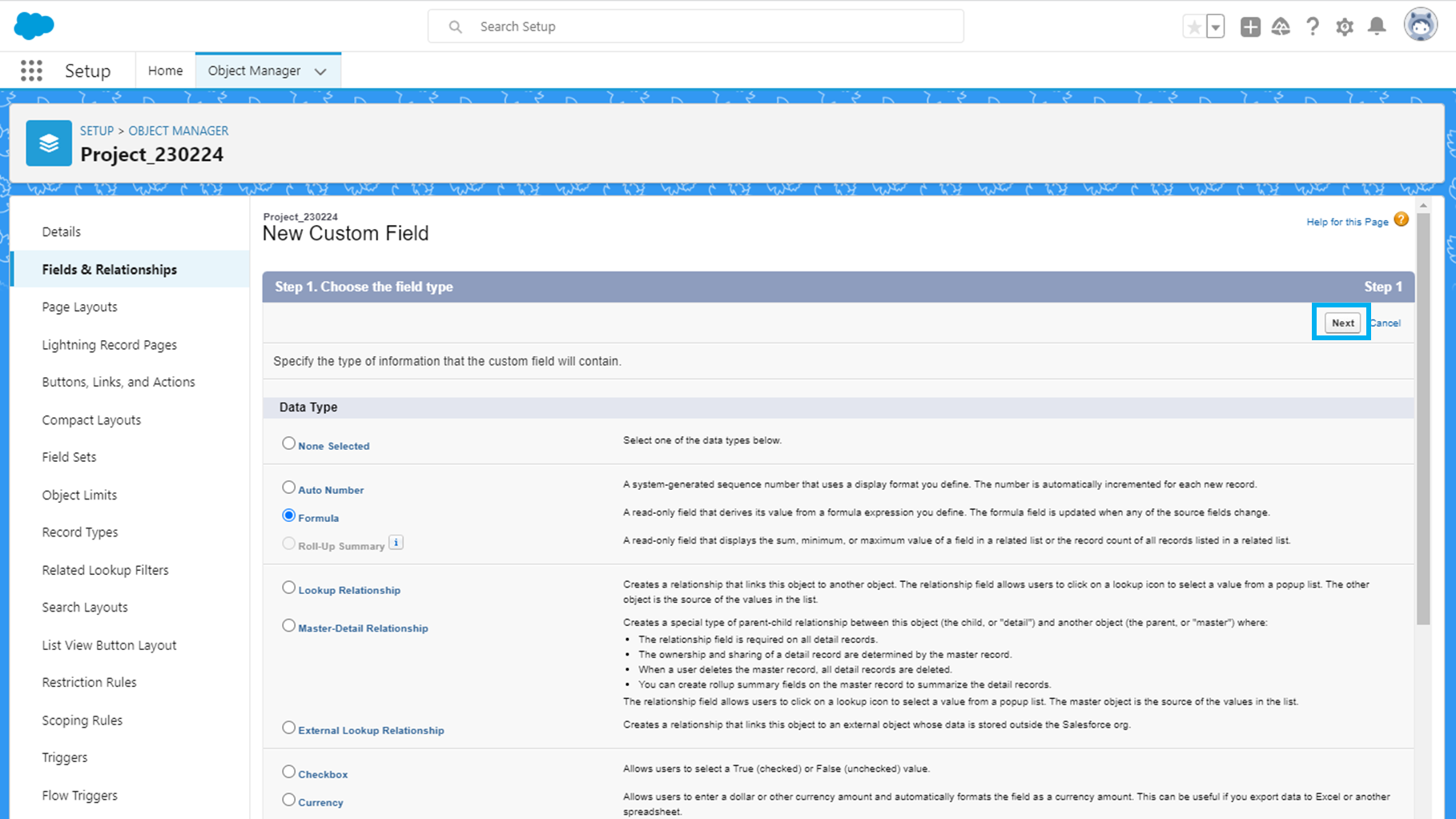Follow the SETUP breadcrumb link
Image resolution: width=1456 pixels, height=819 pixels.
[96, 130]
